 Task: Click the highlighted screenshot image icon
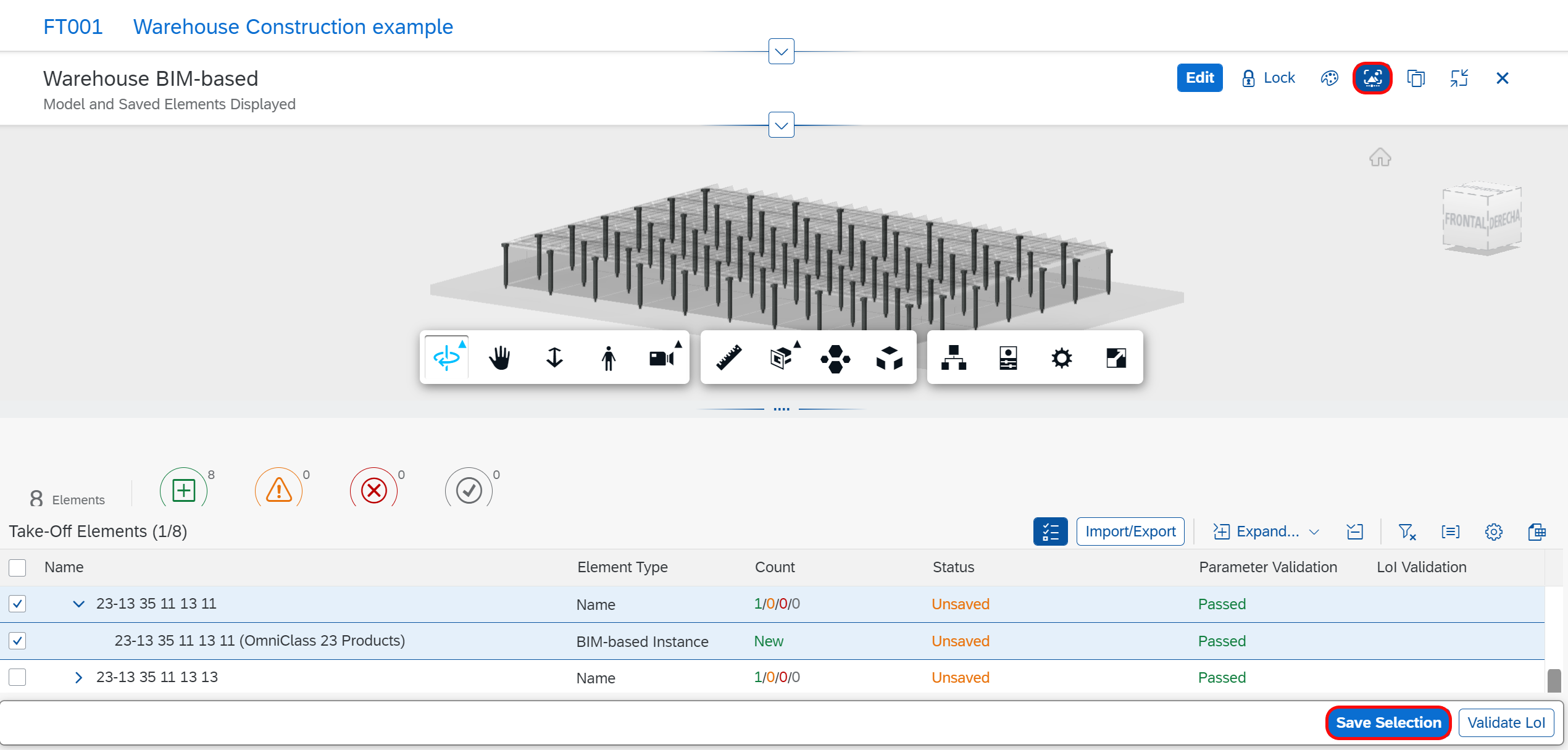(x=1372, y=78)
